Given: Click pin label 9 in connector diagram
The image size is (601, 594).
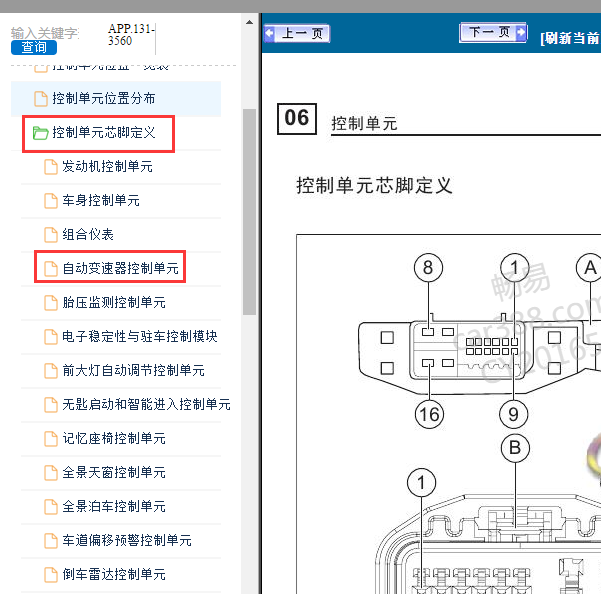Looking at the screenshot, I should click(514, 414).
